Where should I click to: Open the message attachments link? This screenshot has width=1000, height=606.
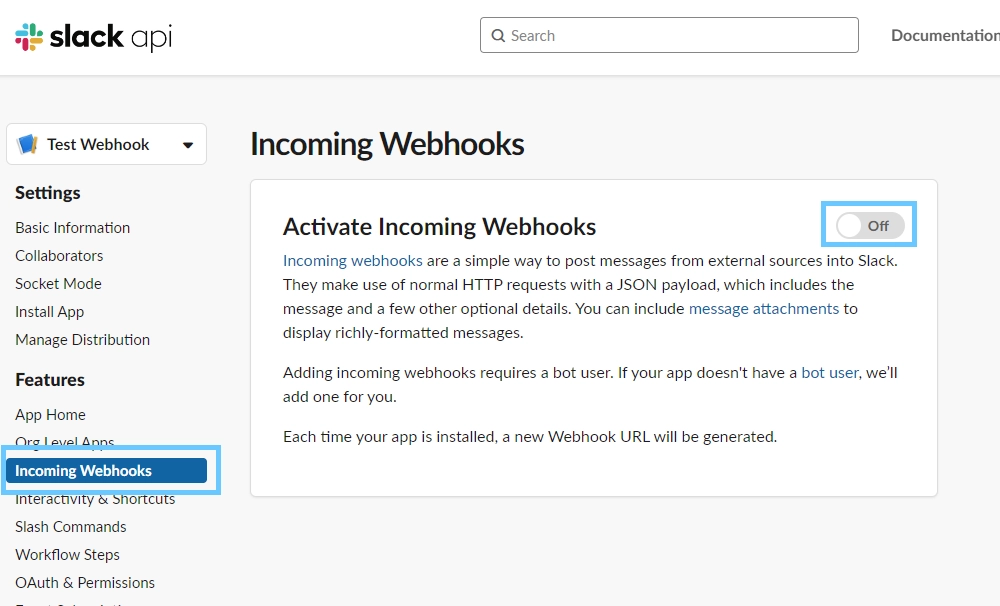[x=764, y=309]
